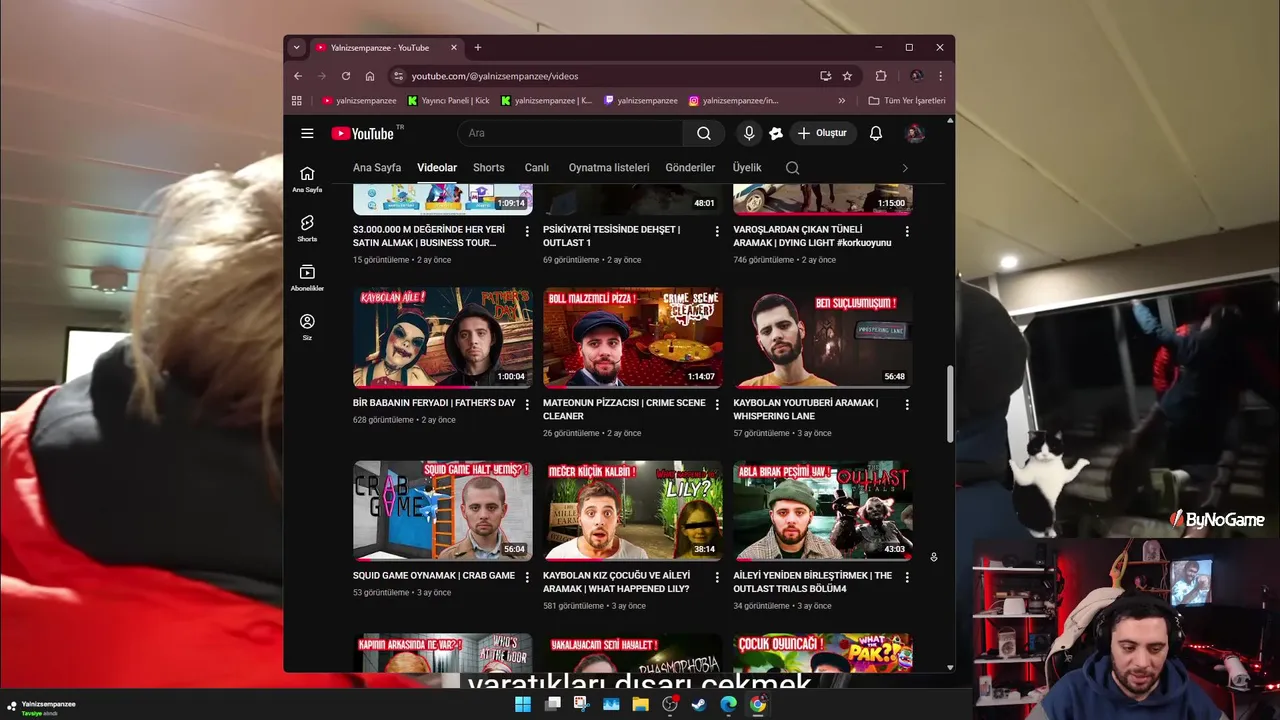Open options menu for WHISPERING LANE video
Image resolution: width=1280 pixels, height=720 pixels.
[907, 405]
